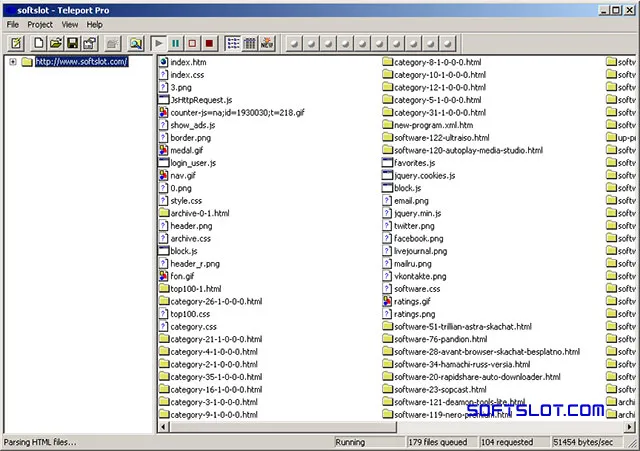Stop the project with outlined square button
640x451 pixels.
tap(192, 43)
